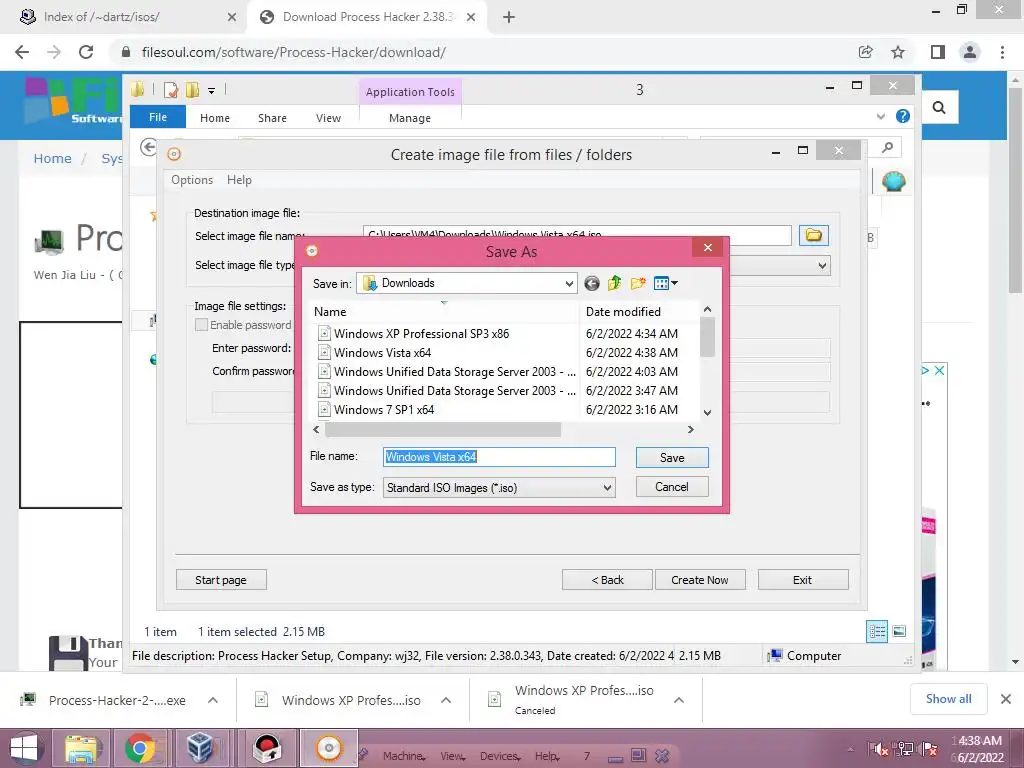Close the Chrome downloads bar

tap(1006, 699)
